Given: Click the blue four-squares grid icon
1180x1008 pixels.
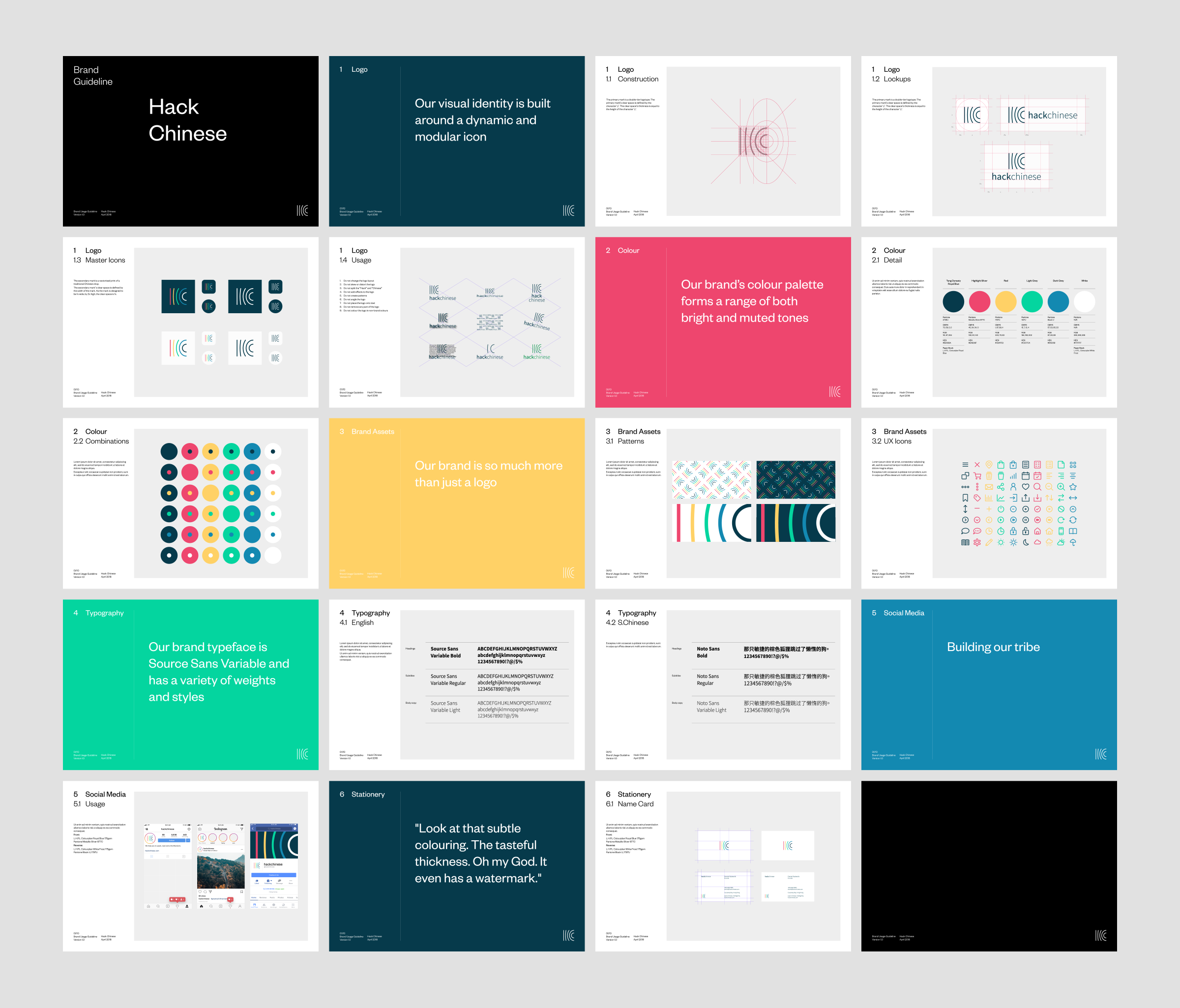Looking at the screenshot, I should pos(1073,465).
